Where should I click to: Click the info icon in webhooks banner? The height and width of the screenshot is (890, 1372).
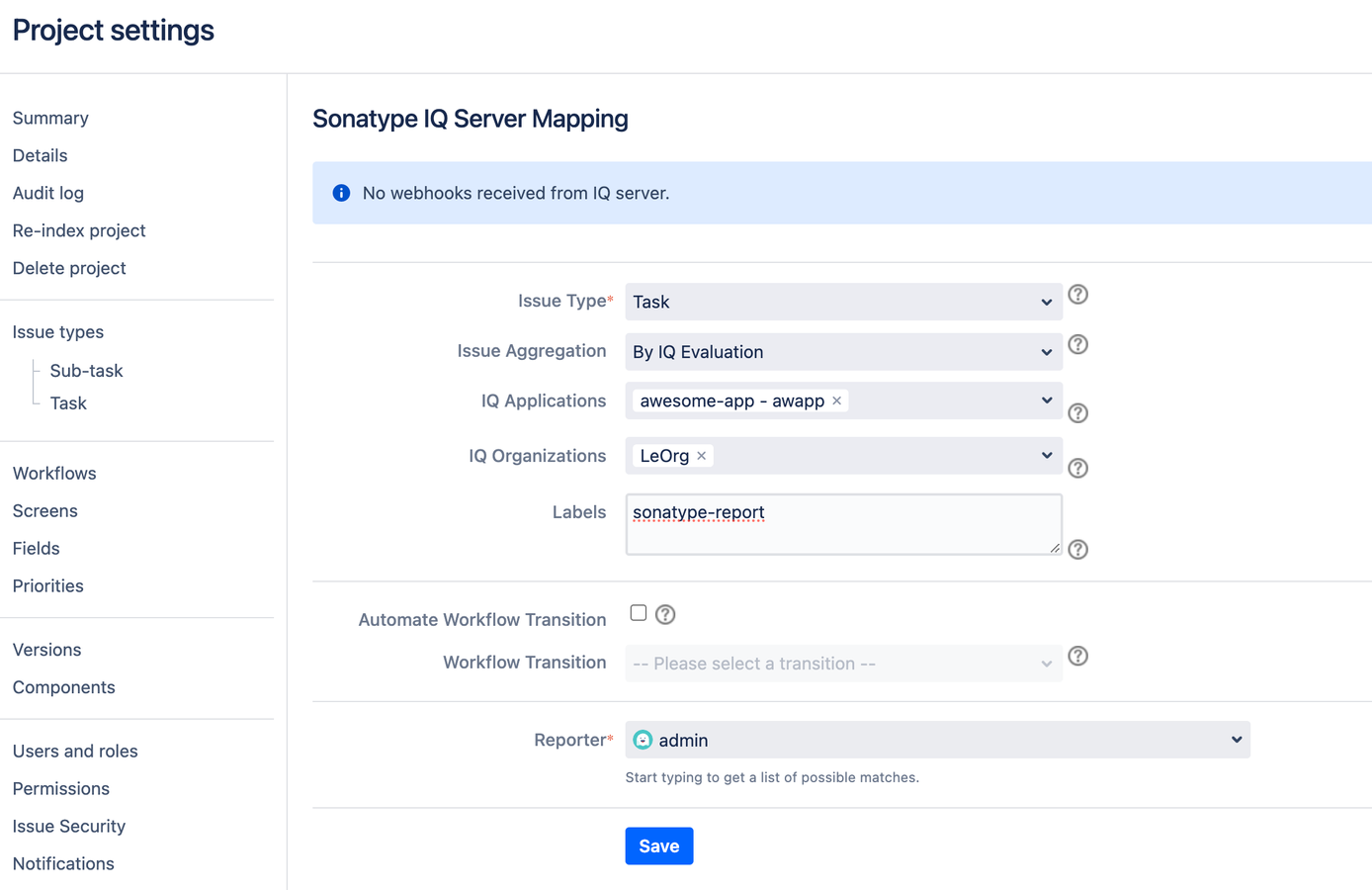[x=341, y=193]
